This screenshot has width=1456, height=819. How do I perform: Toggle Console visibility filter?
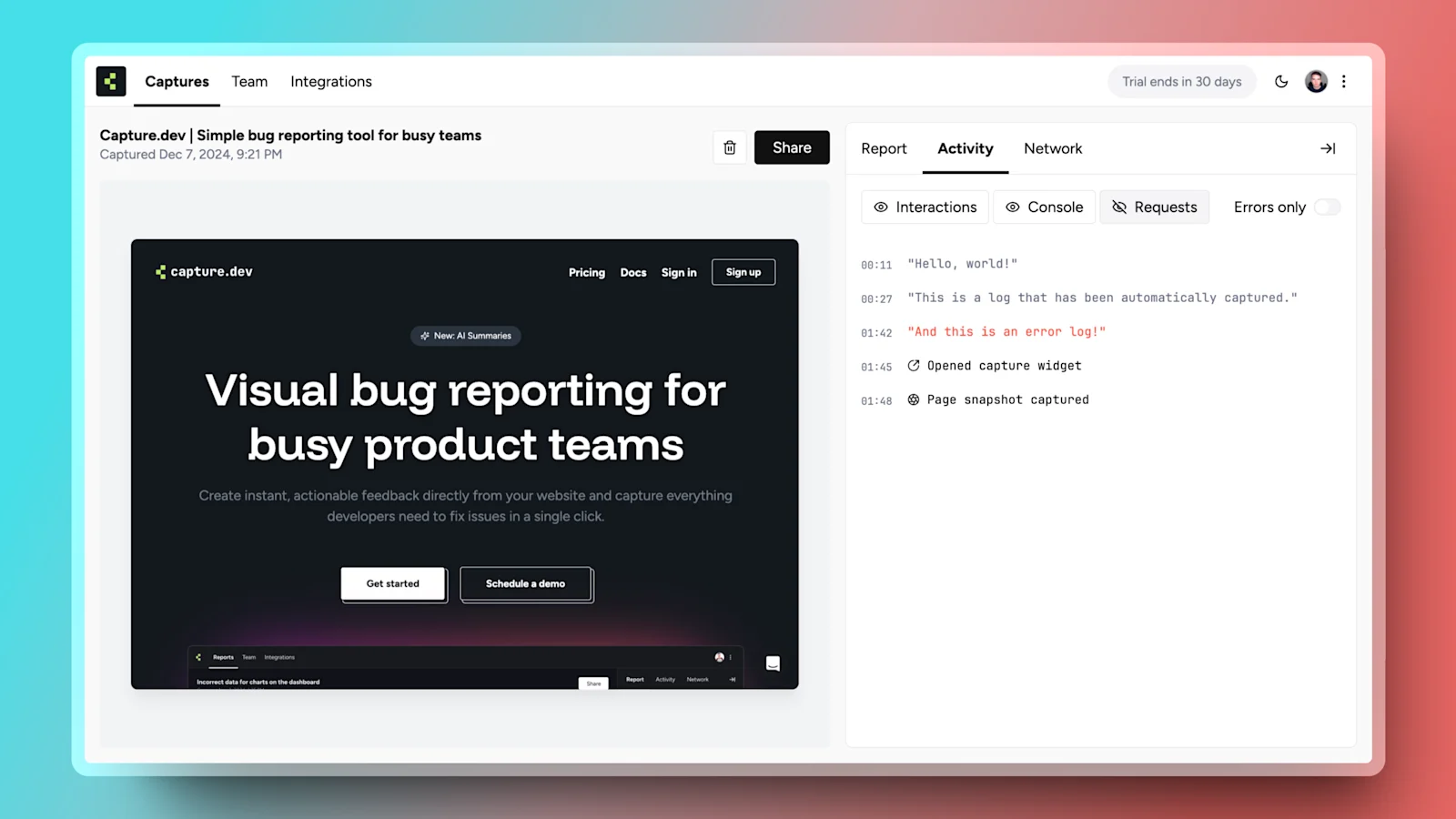point(1044,207)
